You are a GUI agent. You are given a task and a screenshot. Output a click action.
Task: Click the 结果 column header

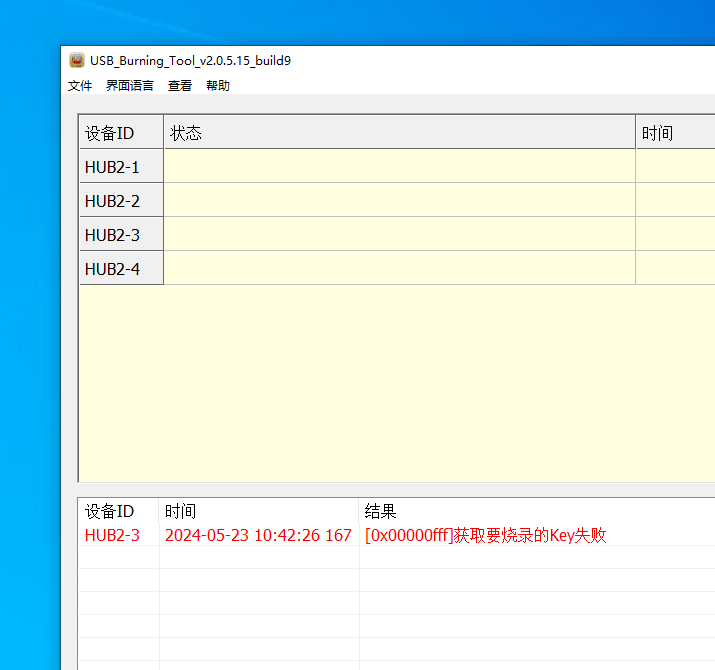click(537, 511)
